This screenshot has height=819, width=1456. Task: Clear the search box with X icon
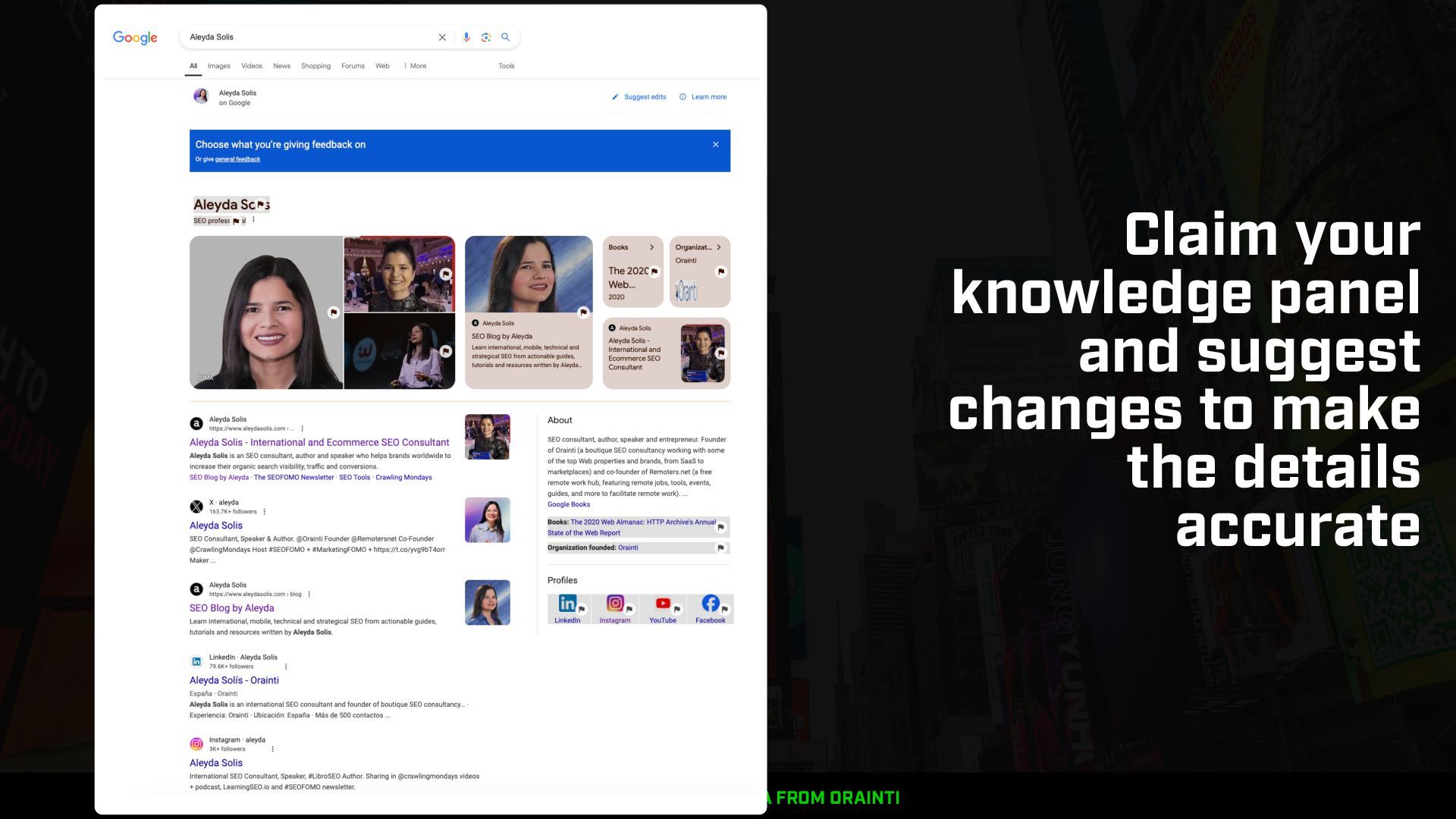(442, 37)
